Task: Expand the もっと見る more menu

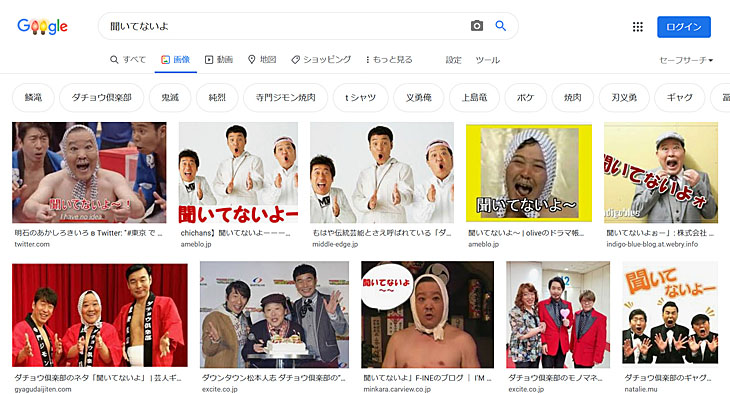Action: pos(389,60)
